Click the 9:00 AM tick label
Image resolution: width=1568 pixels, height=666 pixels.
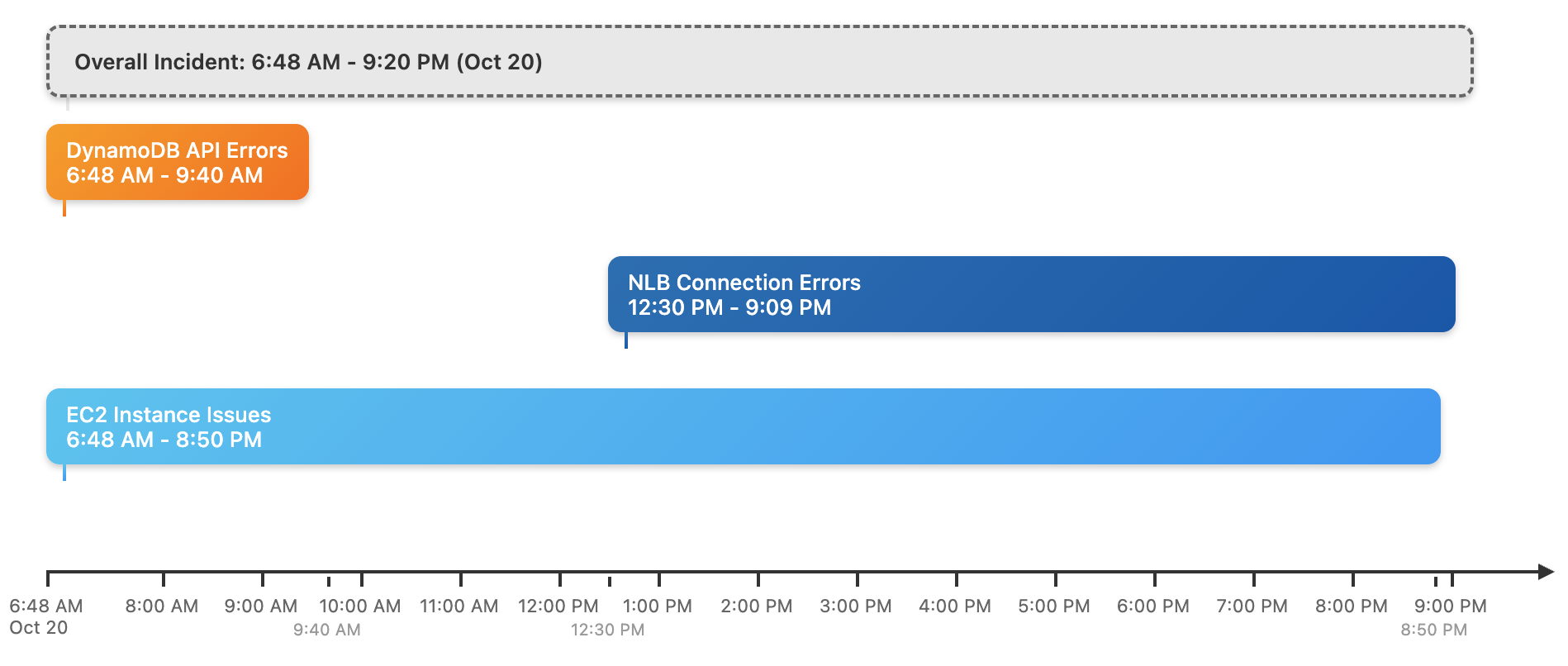point(261,607)
